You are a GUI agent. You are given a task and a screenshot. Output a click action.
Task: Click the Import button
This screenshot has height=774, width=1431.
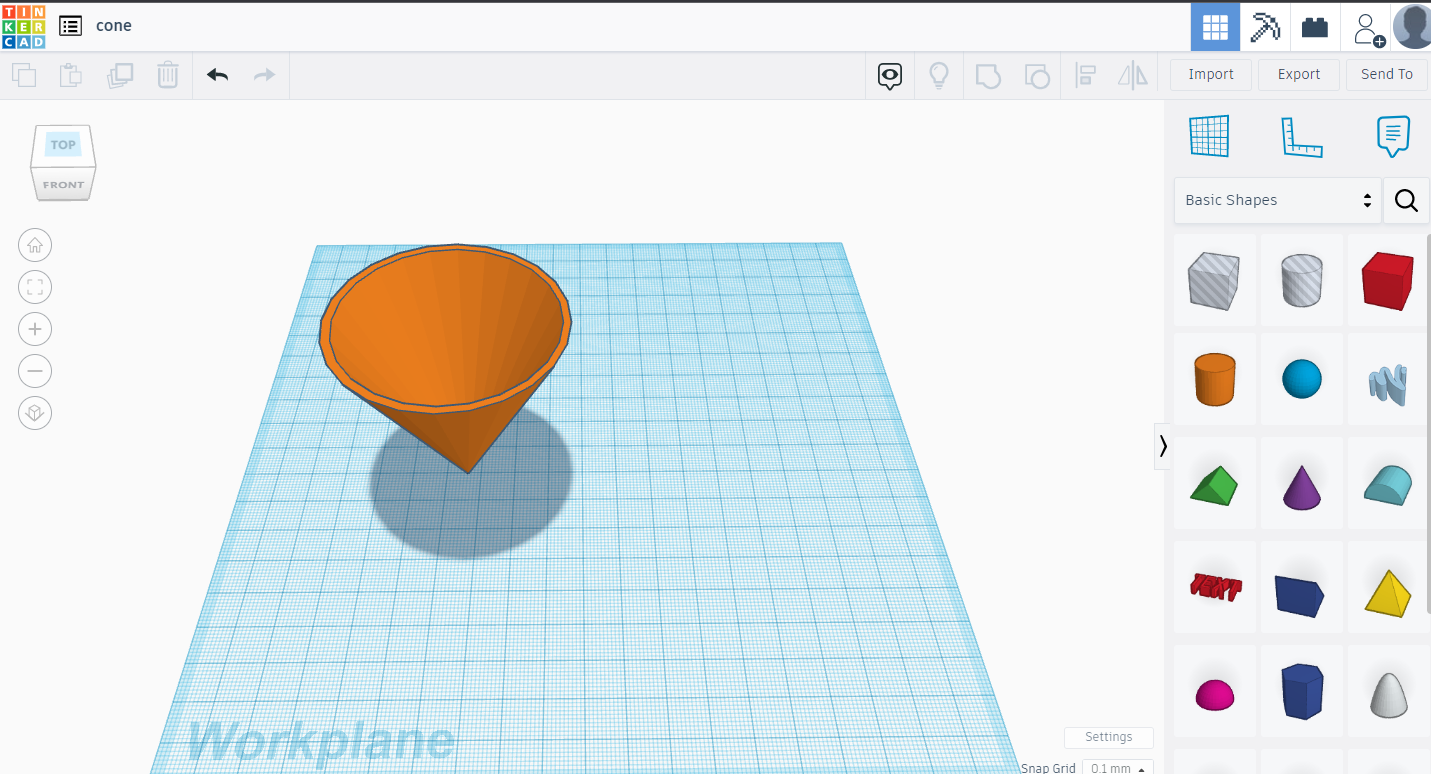pos(1211,74)
